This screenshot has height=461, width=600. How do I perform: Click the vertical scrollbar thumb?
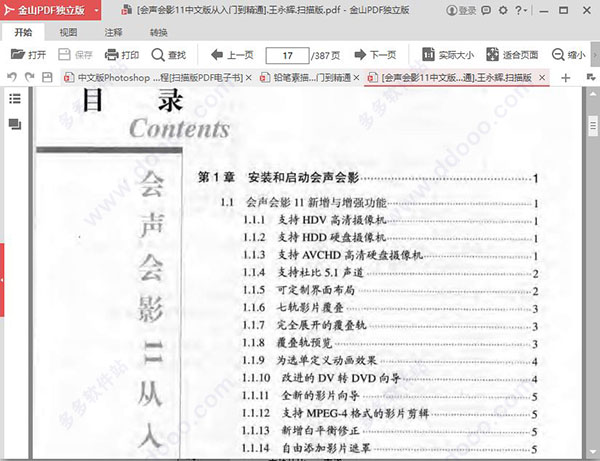click(593, 125)
